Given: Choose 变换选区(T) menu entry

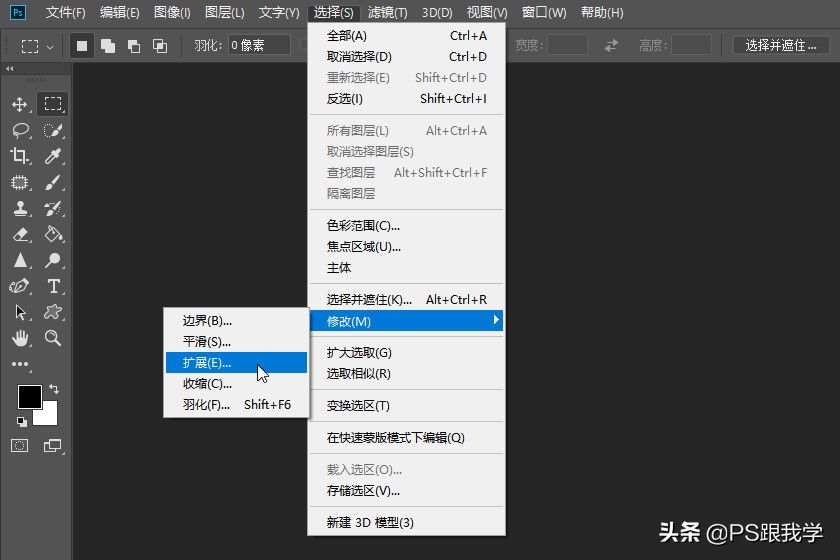Looking at the screenshot, I should point(407,406).
